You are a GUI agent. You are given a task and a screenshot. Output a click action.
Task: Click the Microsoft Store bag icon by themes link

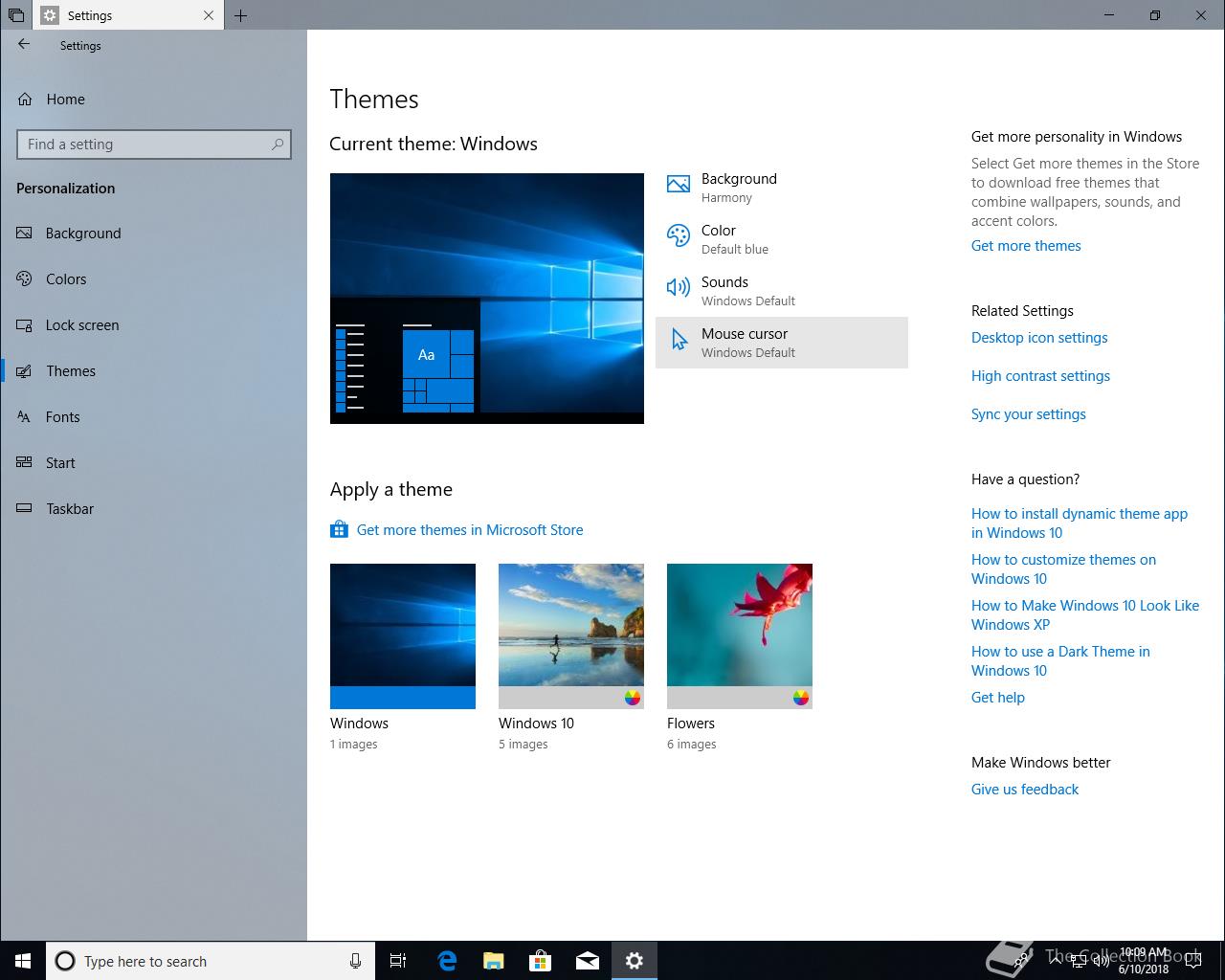pyautogui.click(x=339, y=529)
